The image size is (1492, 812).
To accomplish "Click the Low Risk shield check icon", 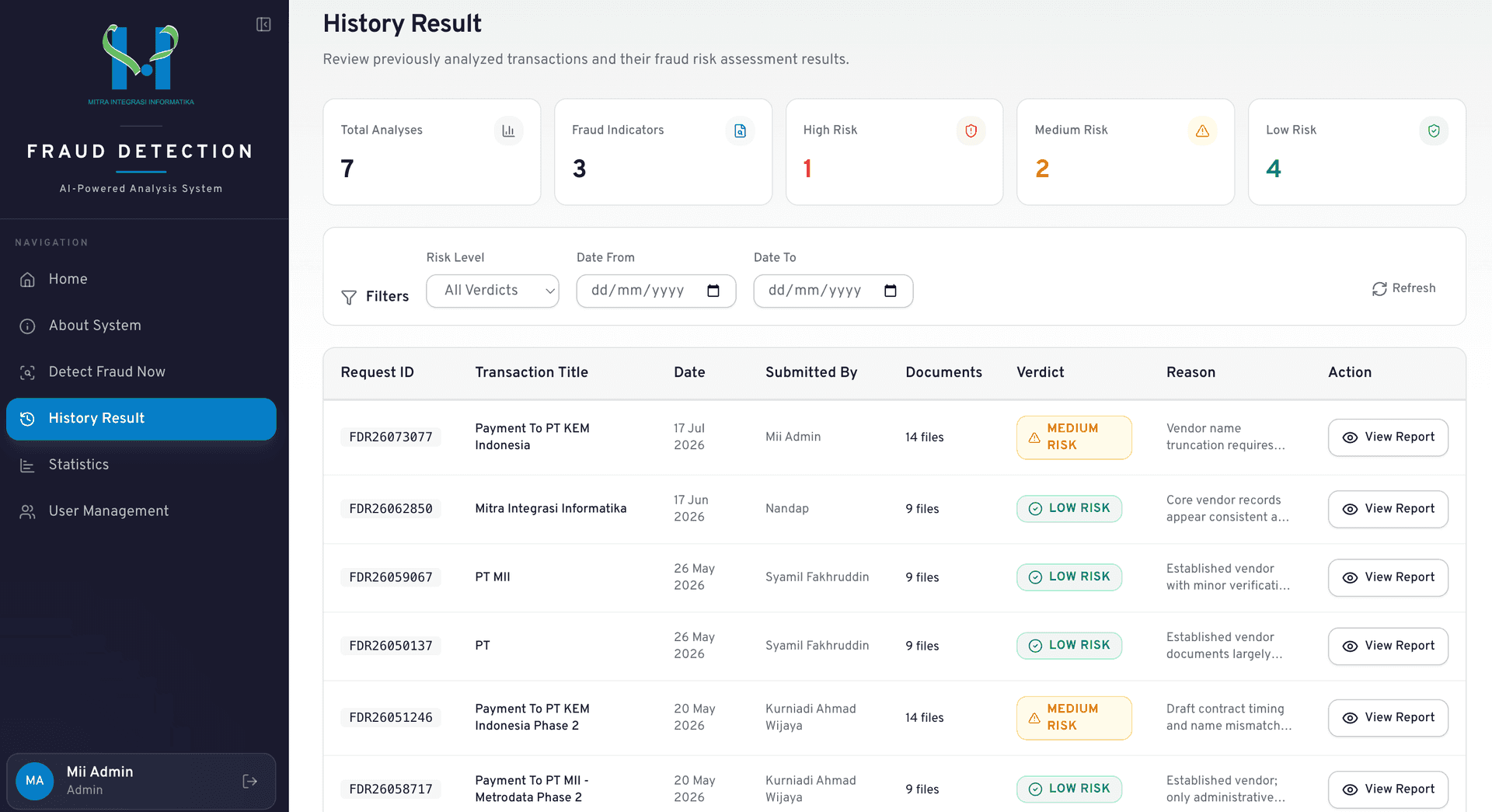I will point(1434,131).
